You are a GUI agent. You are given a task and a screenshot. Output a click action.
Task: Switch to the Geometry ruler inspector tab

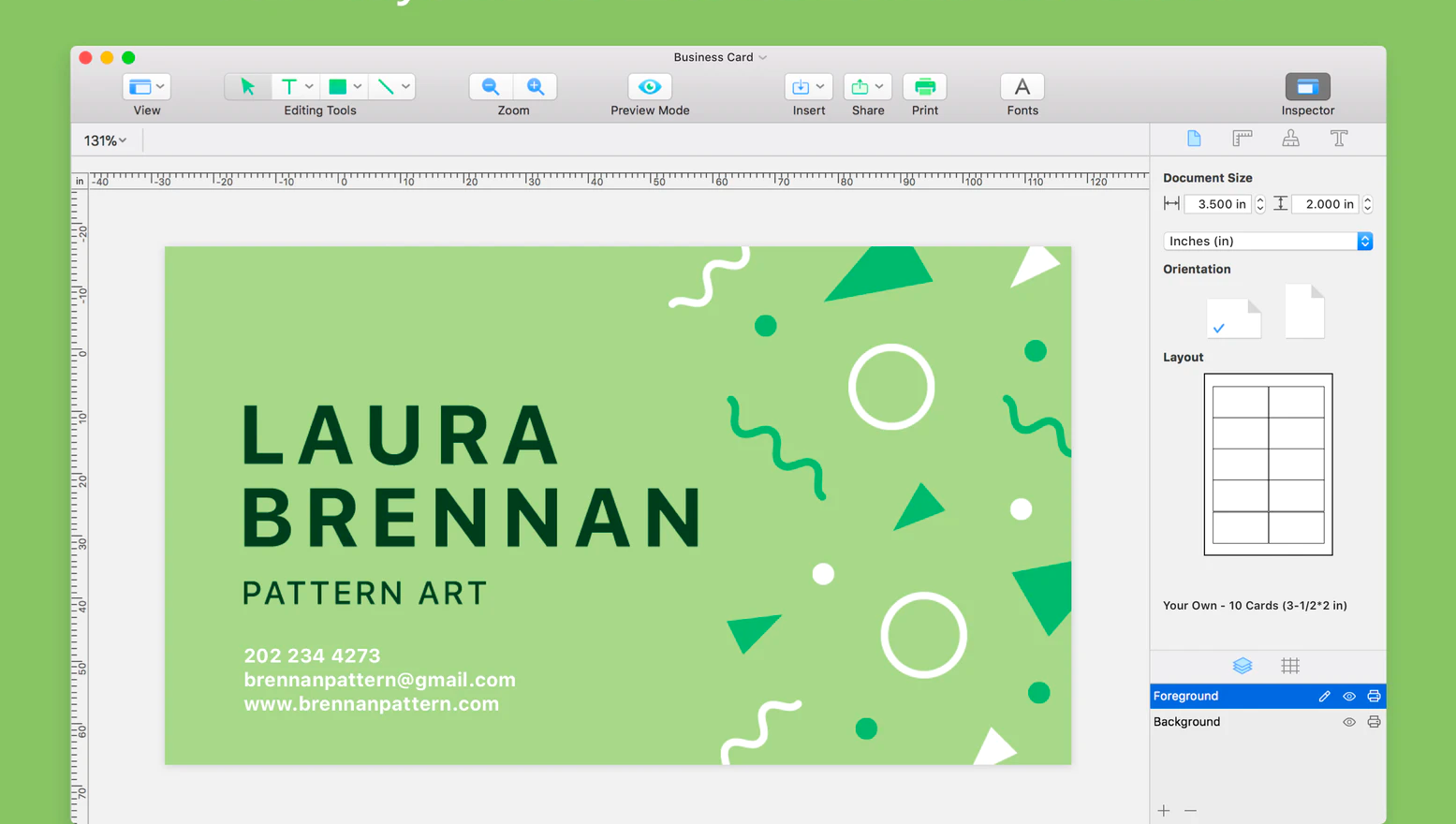[x=1243, y=139]
